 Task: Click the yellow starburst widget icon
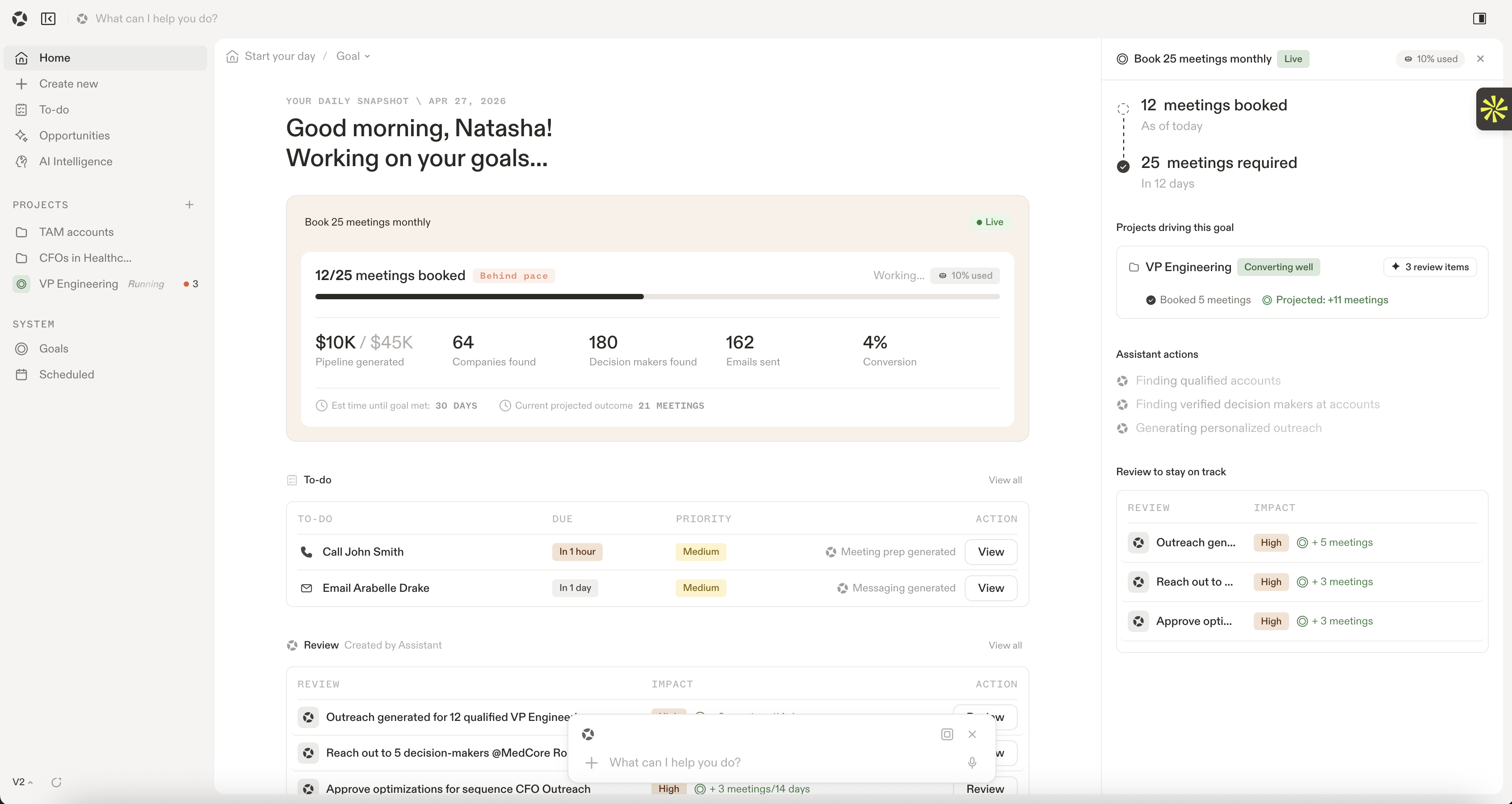tap(1493, 109)
